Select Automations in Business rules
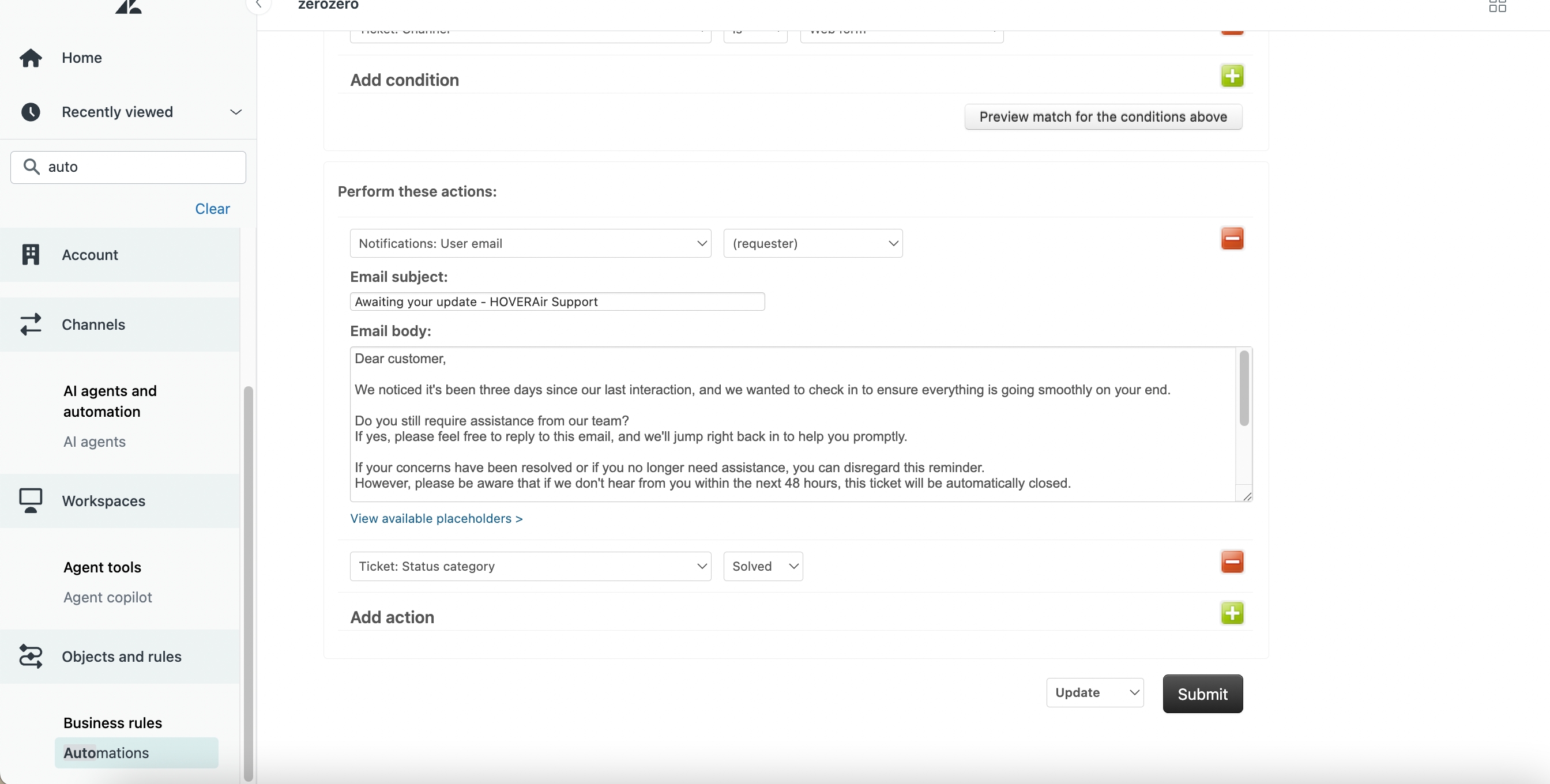The width and height of the screenshot is (1550, 784). coord(106,753)
